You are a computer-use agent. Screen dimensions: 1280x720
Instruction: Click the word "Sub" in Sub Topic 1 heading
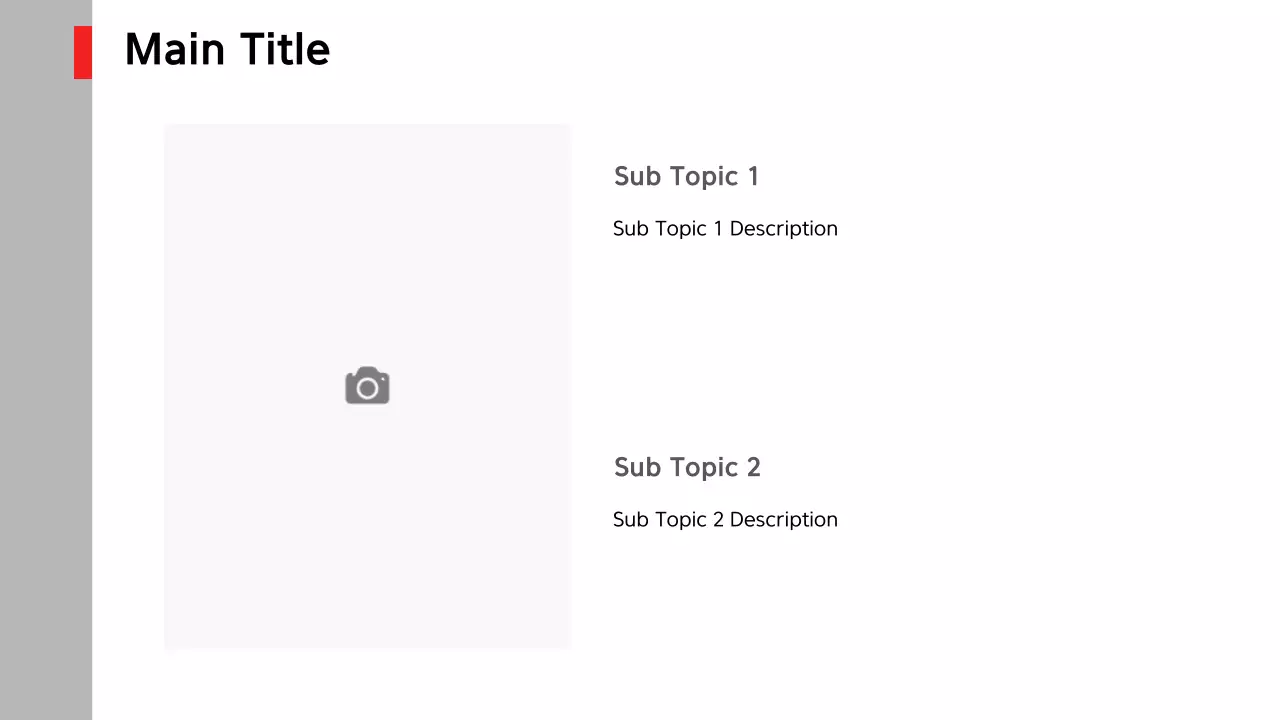pyautogui.click(x=634, y=177)
